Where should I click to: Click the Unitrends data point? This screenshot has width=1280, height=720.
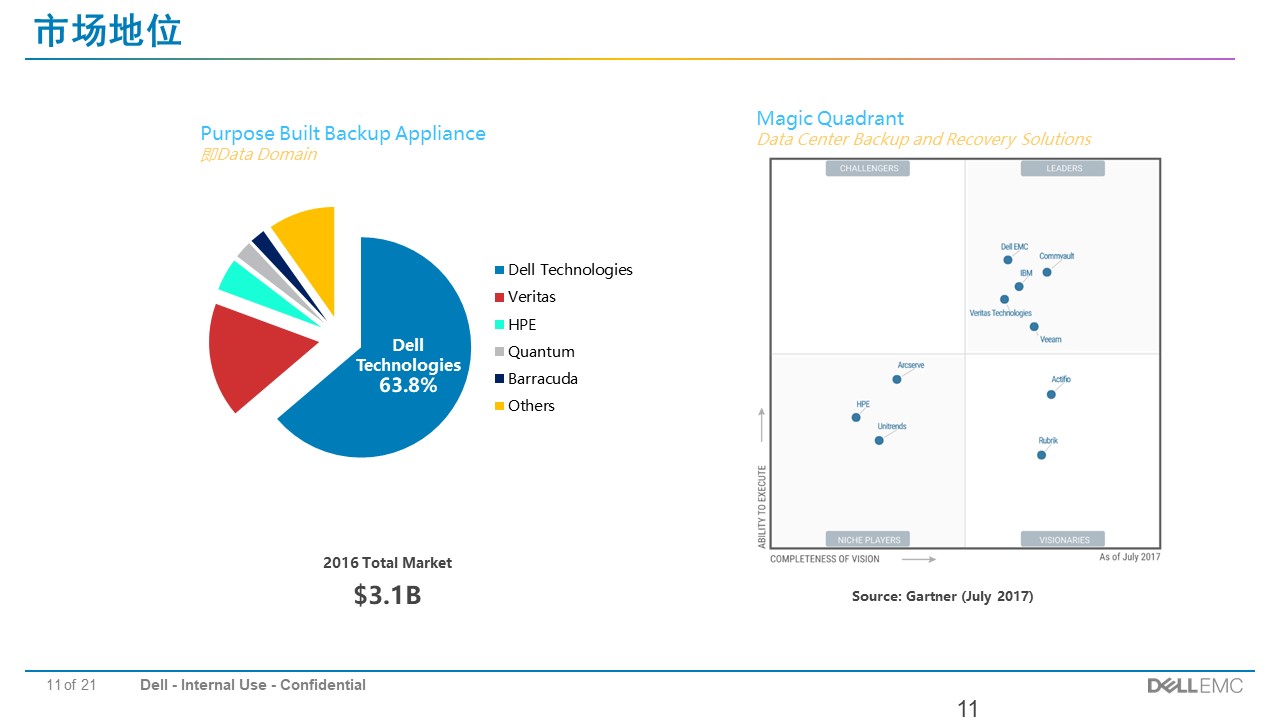[x=879, y=440]
